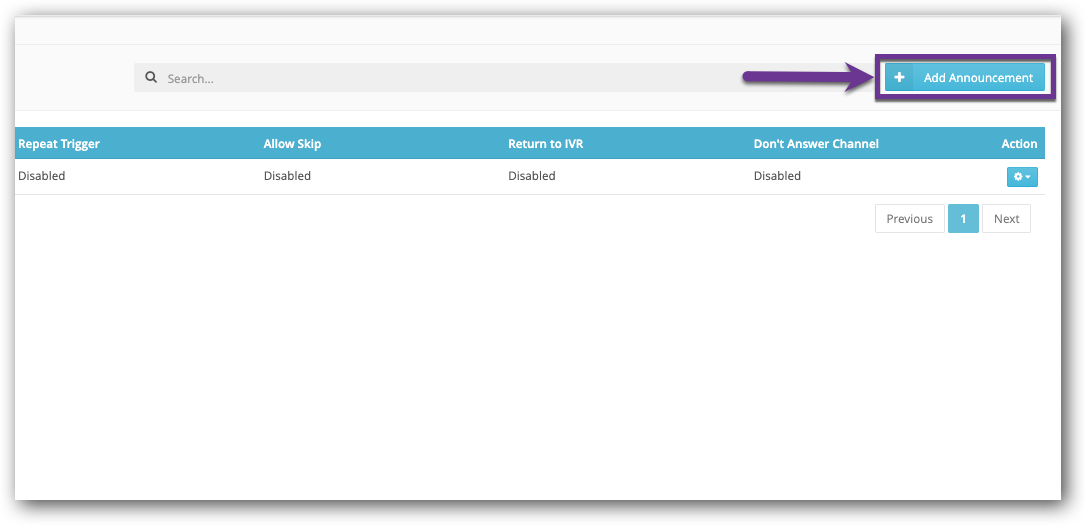
Task: Click the magnifying glass search icon
Action: pos(151,78)
